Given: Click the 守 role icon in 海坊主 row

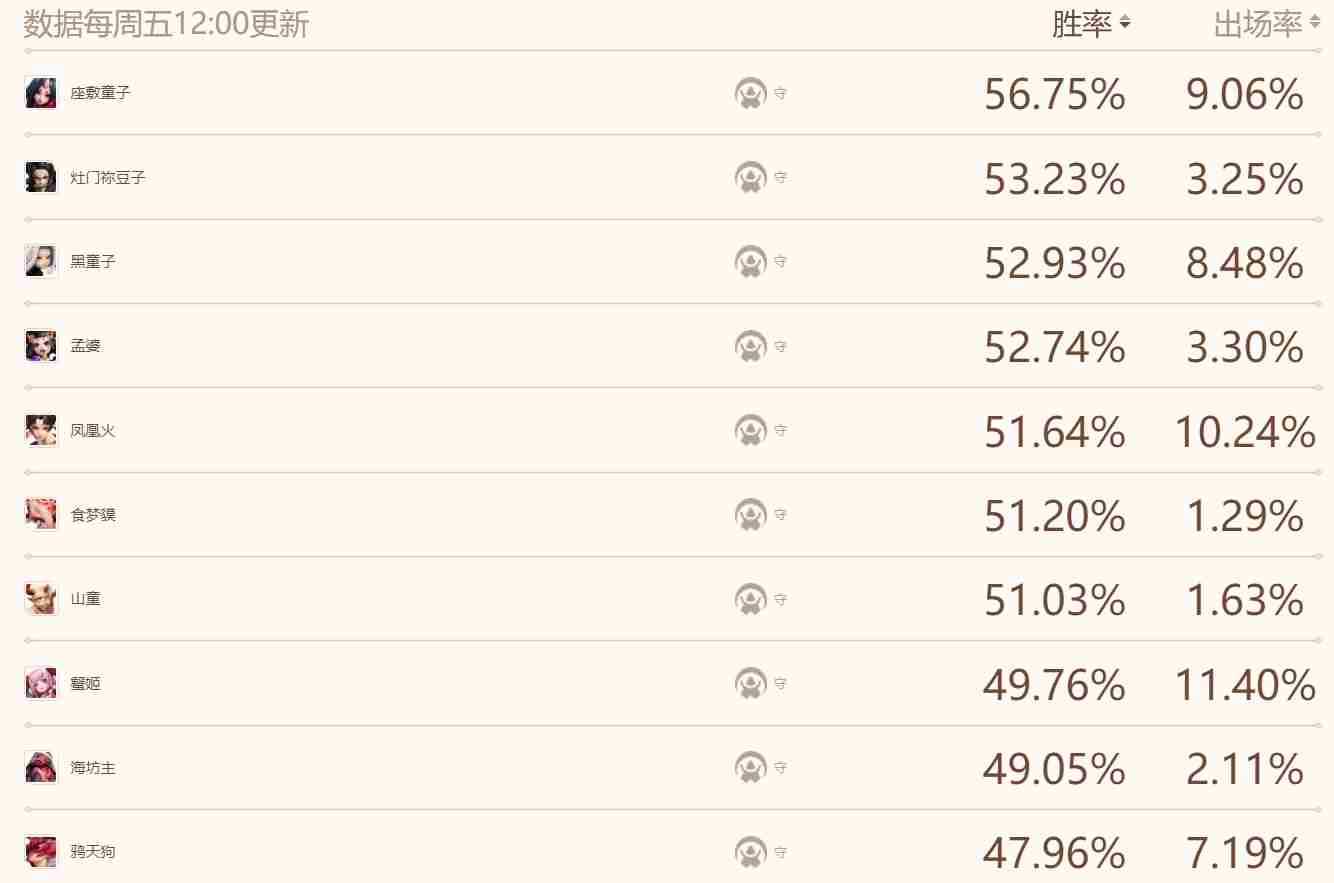Looking at the screenshot, I should point(751,768).
